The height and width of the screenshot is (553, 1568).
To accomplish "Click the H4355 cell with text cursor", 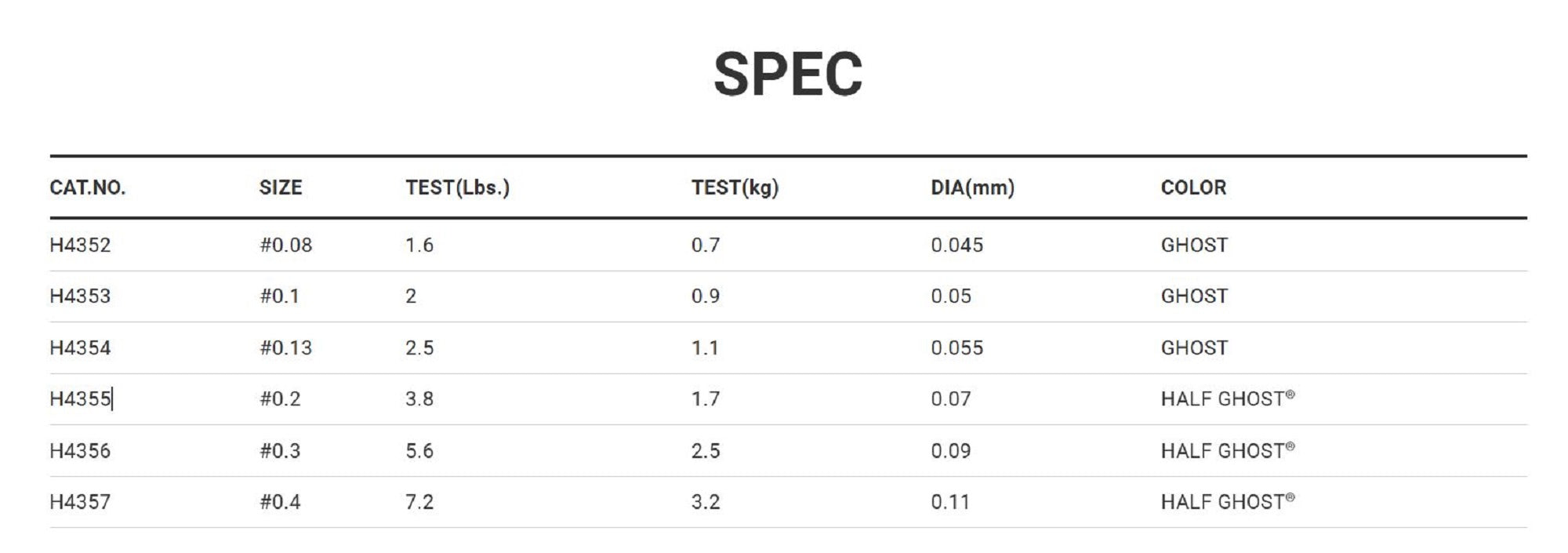I will tap(80, 398).
